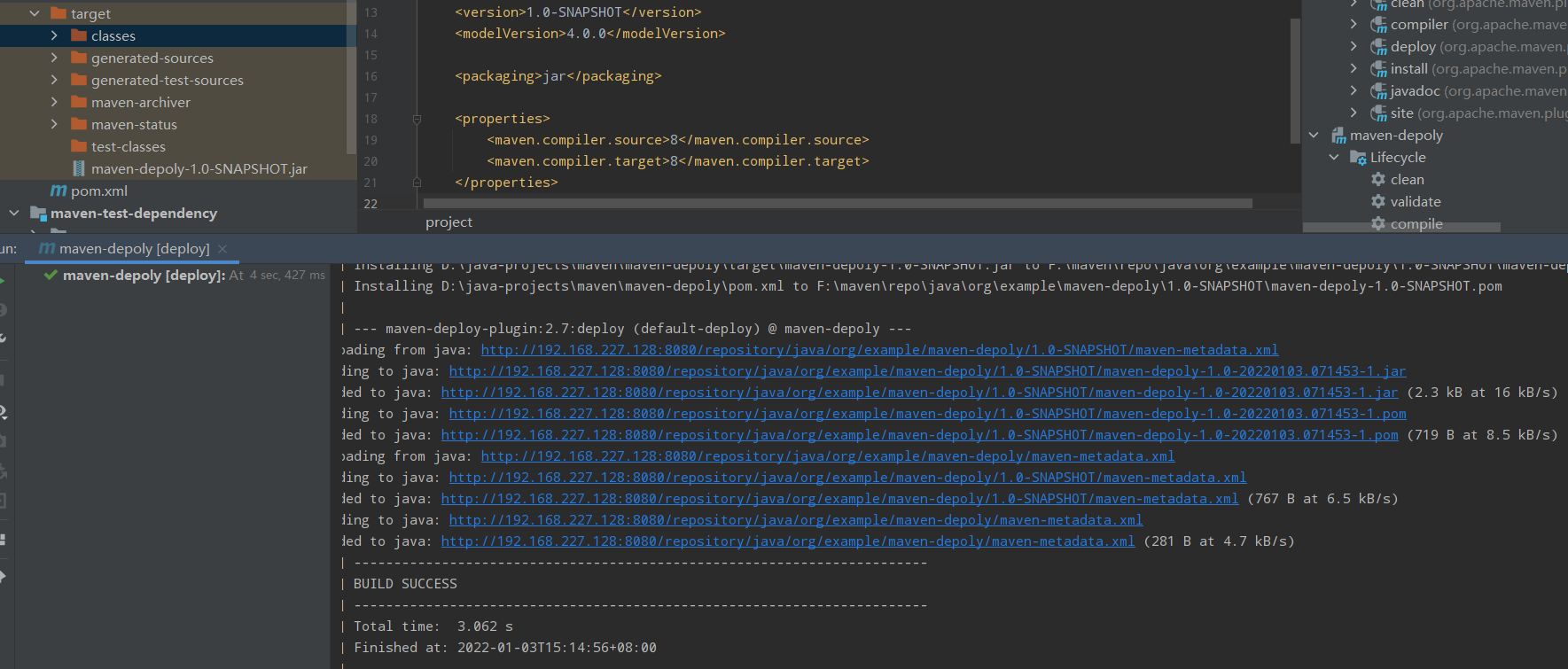Click the maven.compiler.source line in editor
The height and width of the screenshot is (669, 1568).
[677, 140]
